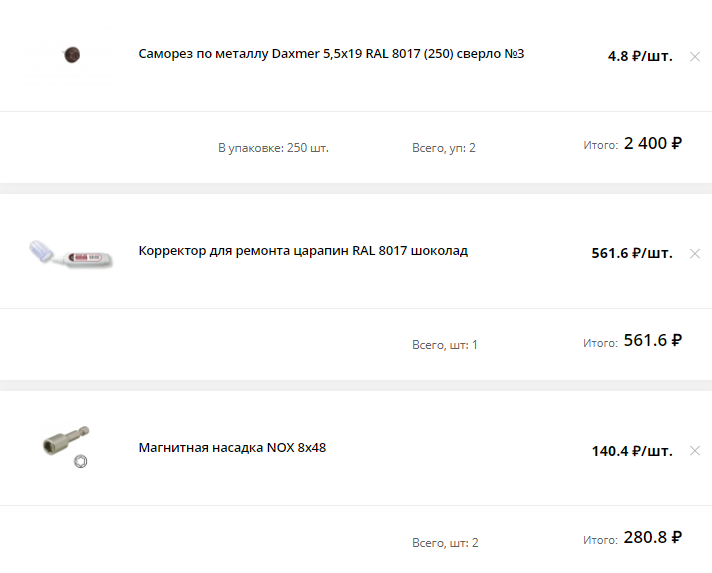Select the 'Всего, уп: 2' quantity
Viewport: 712px width, 573px height.
(443, 148)
